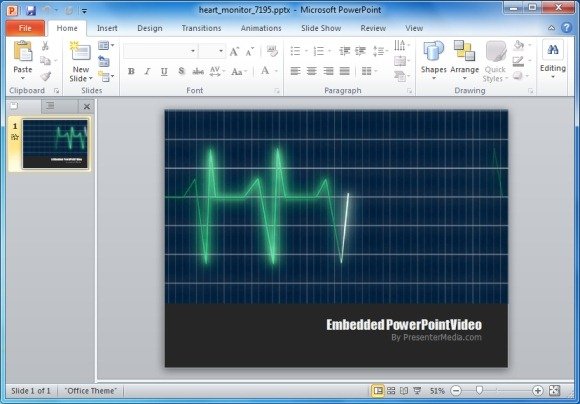580x404 pixels.
Task: Switch to Design tab
Action: [x=149, y=28]
